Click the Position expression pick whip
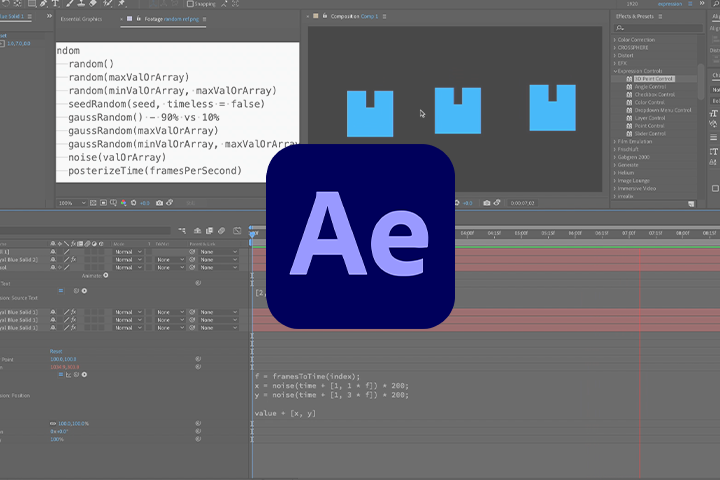The width and height of the screenshot is (720, 480). pyautogui.click(x=76, y=375)
